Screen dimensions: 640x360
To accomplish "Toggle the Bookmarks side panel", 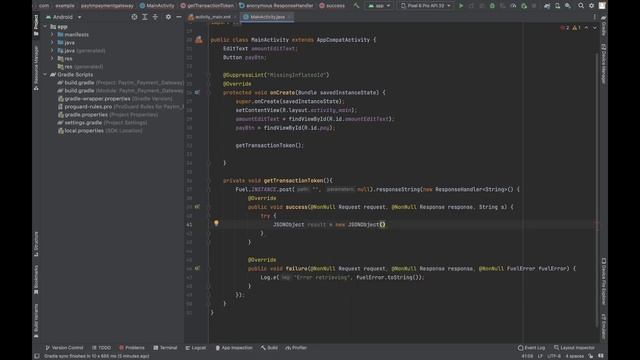I will 36,280.
